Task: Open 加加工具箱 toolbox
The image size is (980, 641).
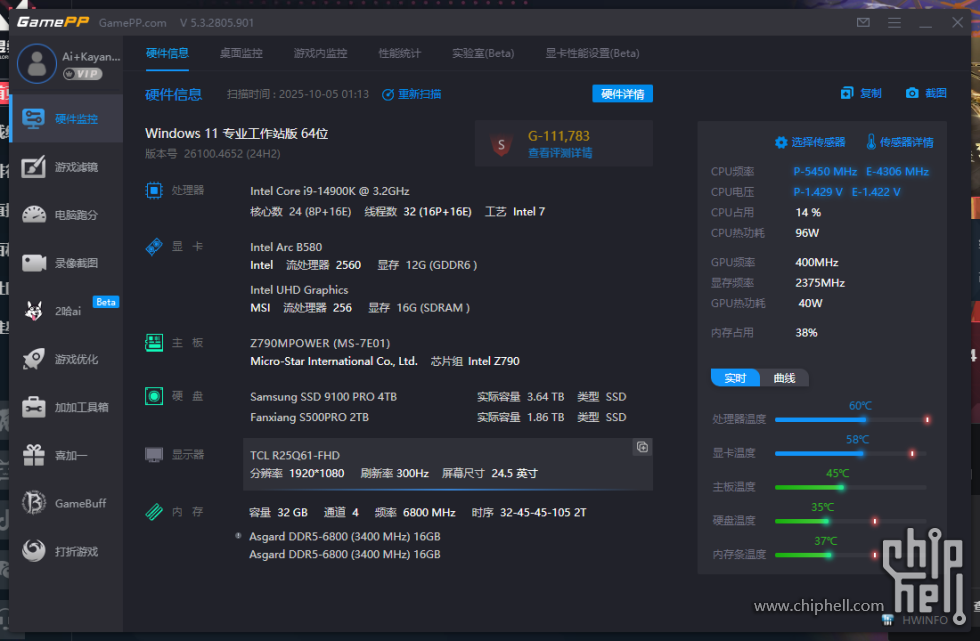Action: click(x=66, y=407)
